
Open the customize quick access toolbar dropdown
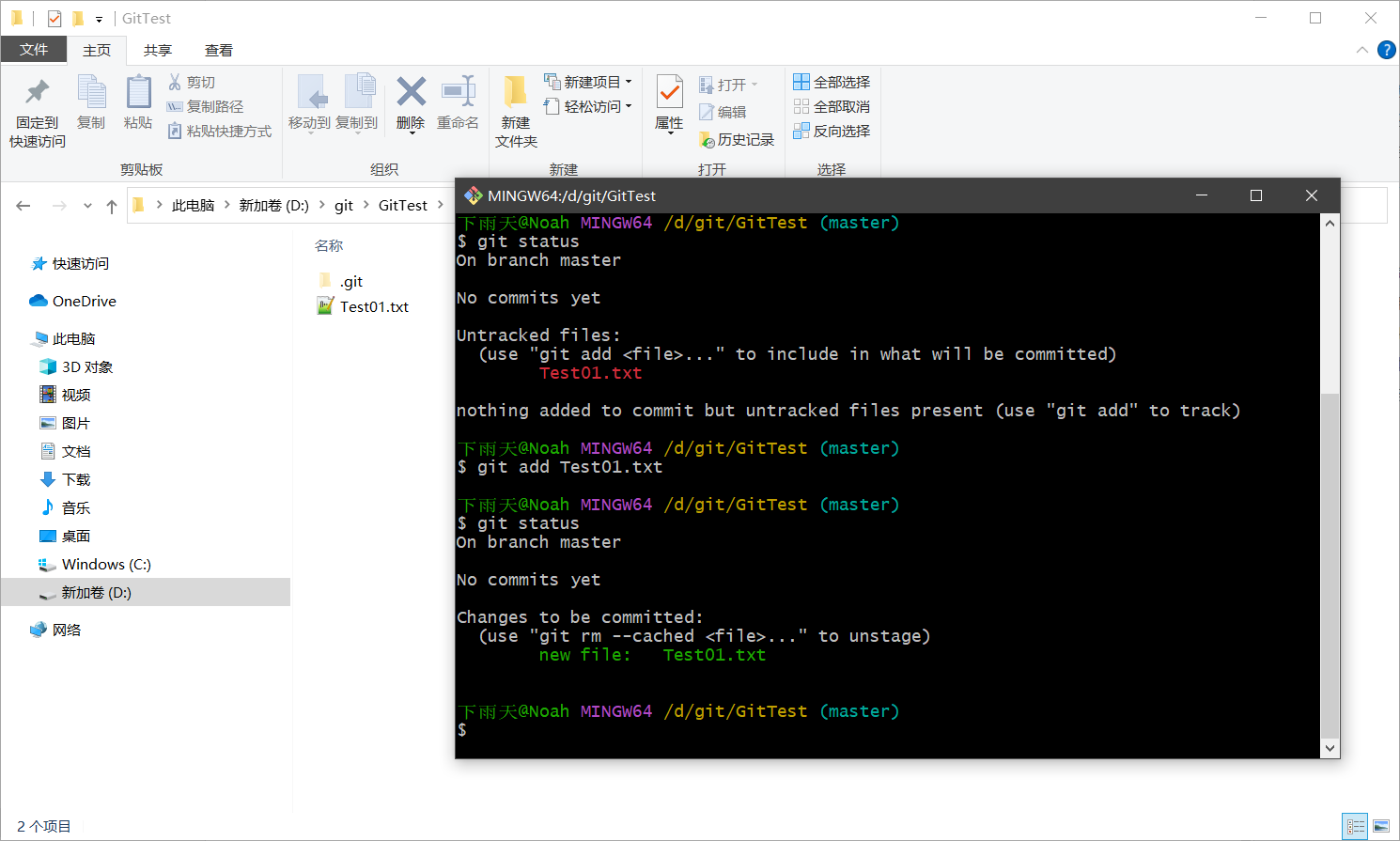pyautogui.click(x=99, y=19)
